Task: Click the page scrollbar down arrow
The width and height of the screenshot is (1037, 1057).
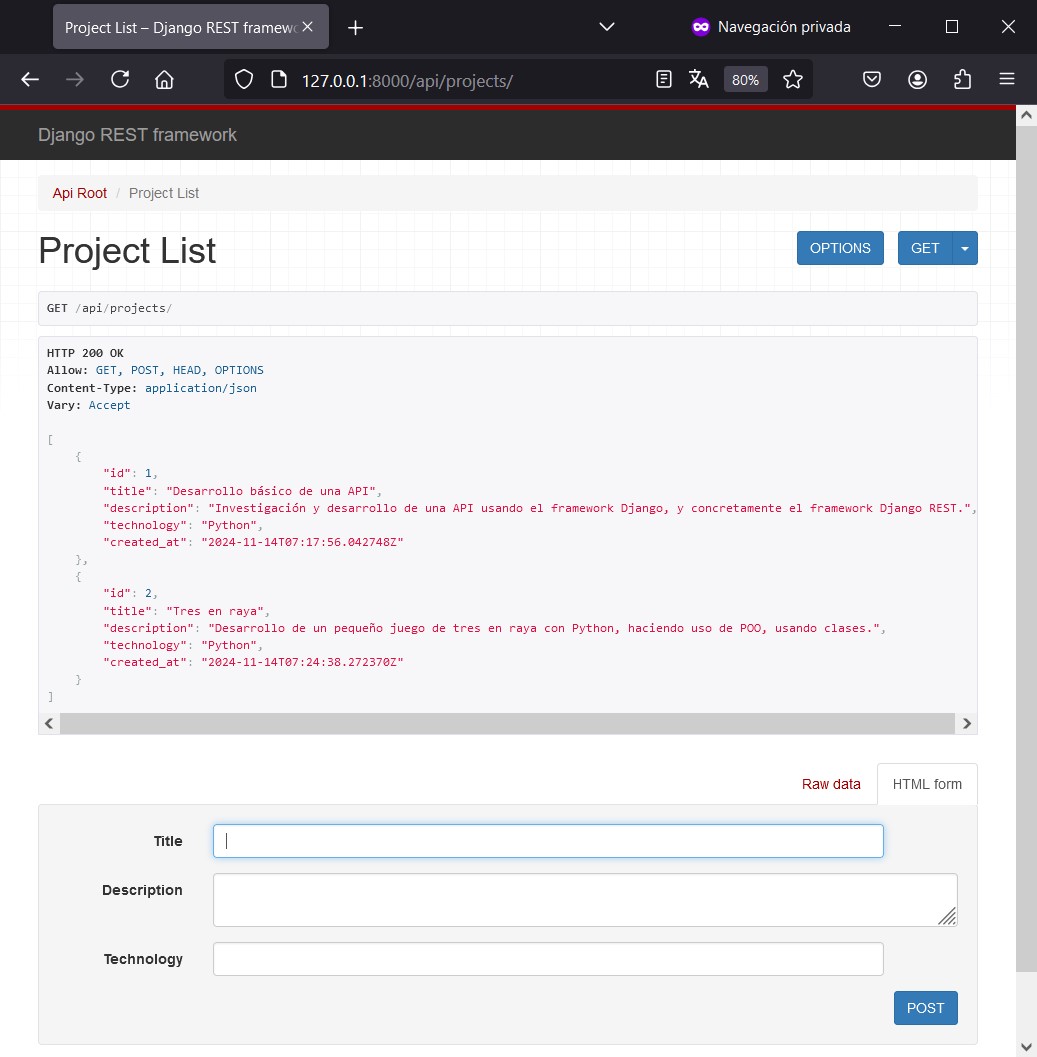Action: pos(1026,1048)
